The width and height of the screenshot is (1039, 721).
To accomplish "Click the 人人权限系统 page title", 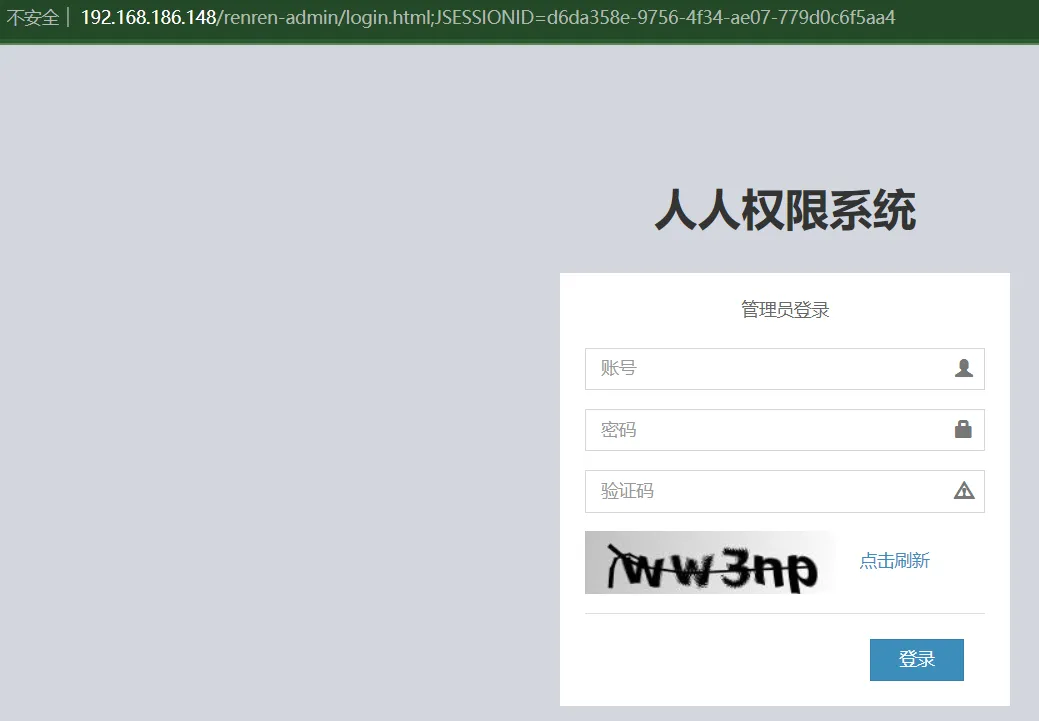I will tap(785, 212).
